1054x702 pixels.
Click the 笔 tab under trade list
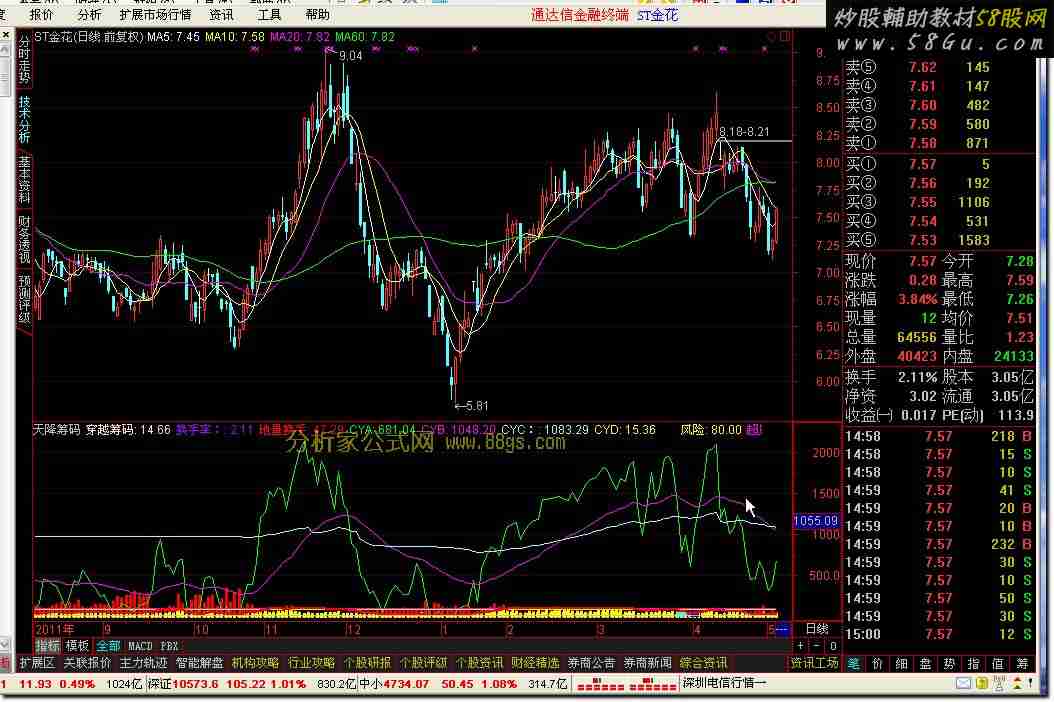click(853, 663)
